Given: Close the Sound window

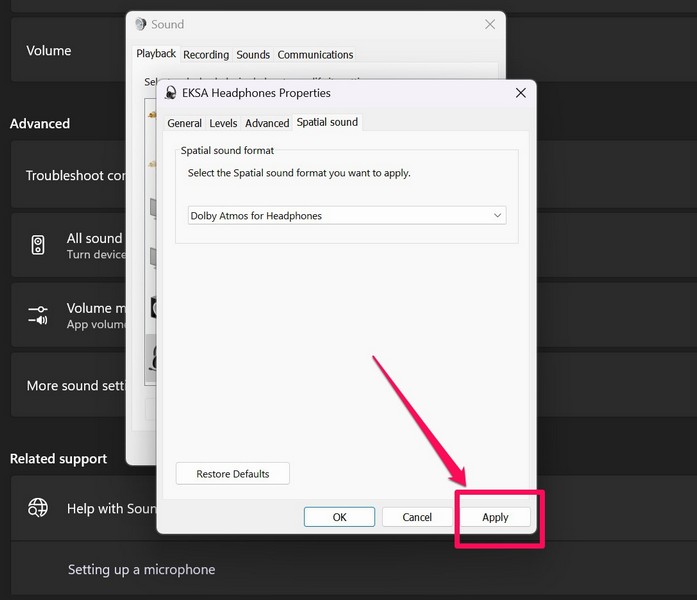Looking at the screenshot, I should (x=489, y=24).
